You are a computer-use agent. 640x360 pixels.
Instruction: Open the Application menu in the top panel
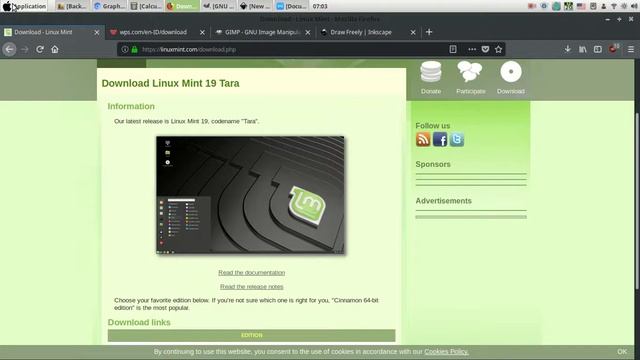pyautogui.click(x=24, y=6)
